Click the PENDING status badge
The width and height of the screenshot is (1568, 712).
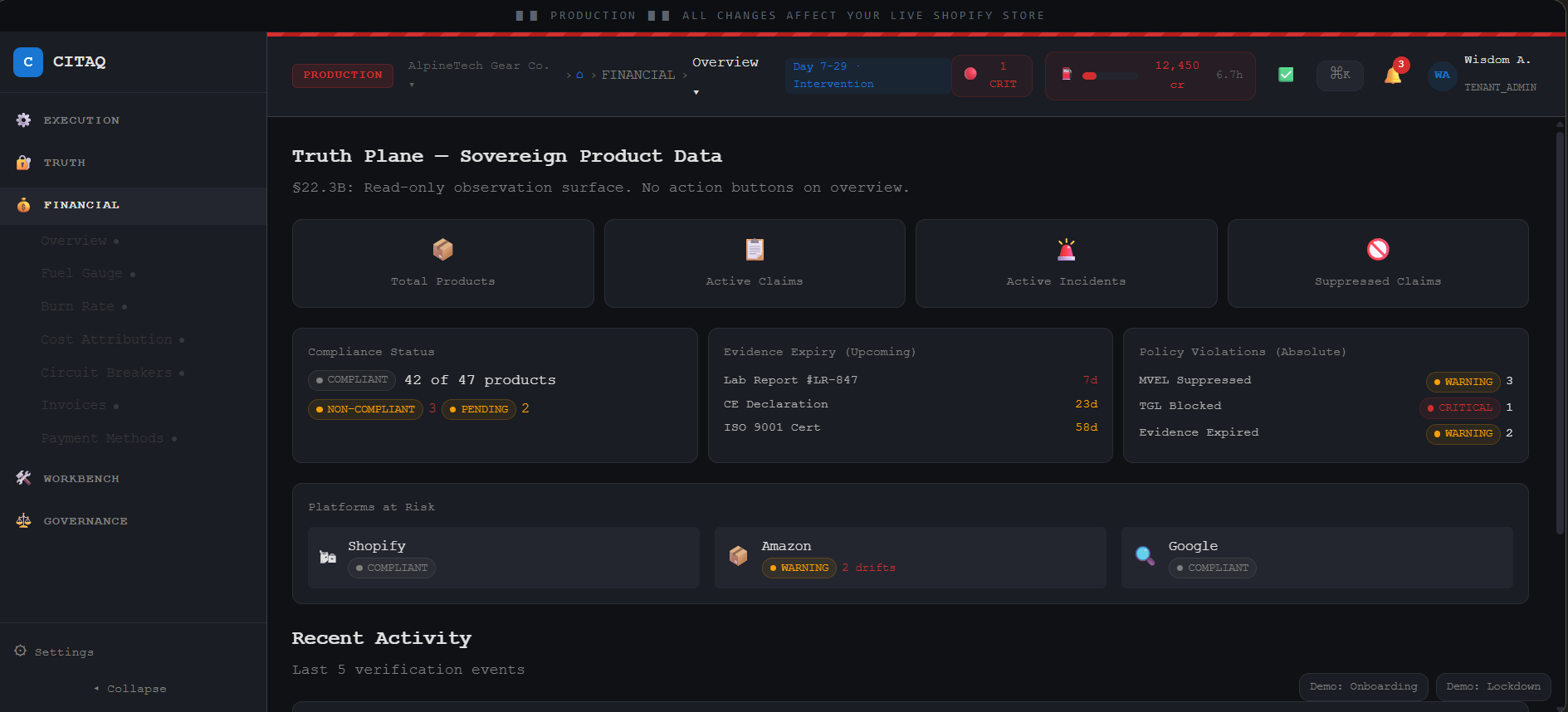point(479,409)
